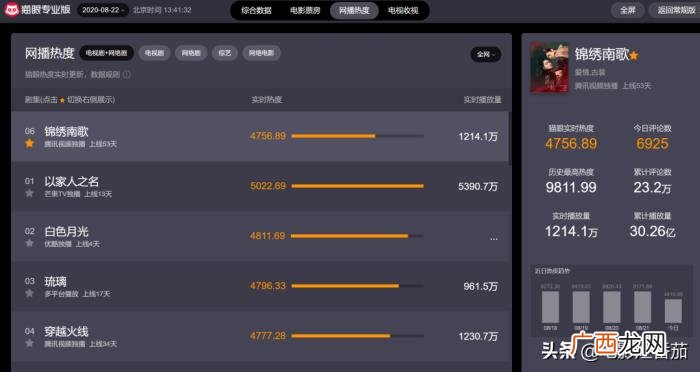Viewport: 700px width, 372px height.
Task: Click the star icon beside 锦绣南歌 detail title
Action: click(x=634, y=55)
